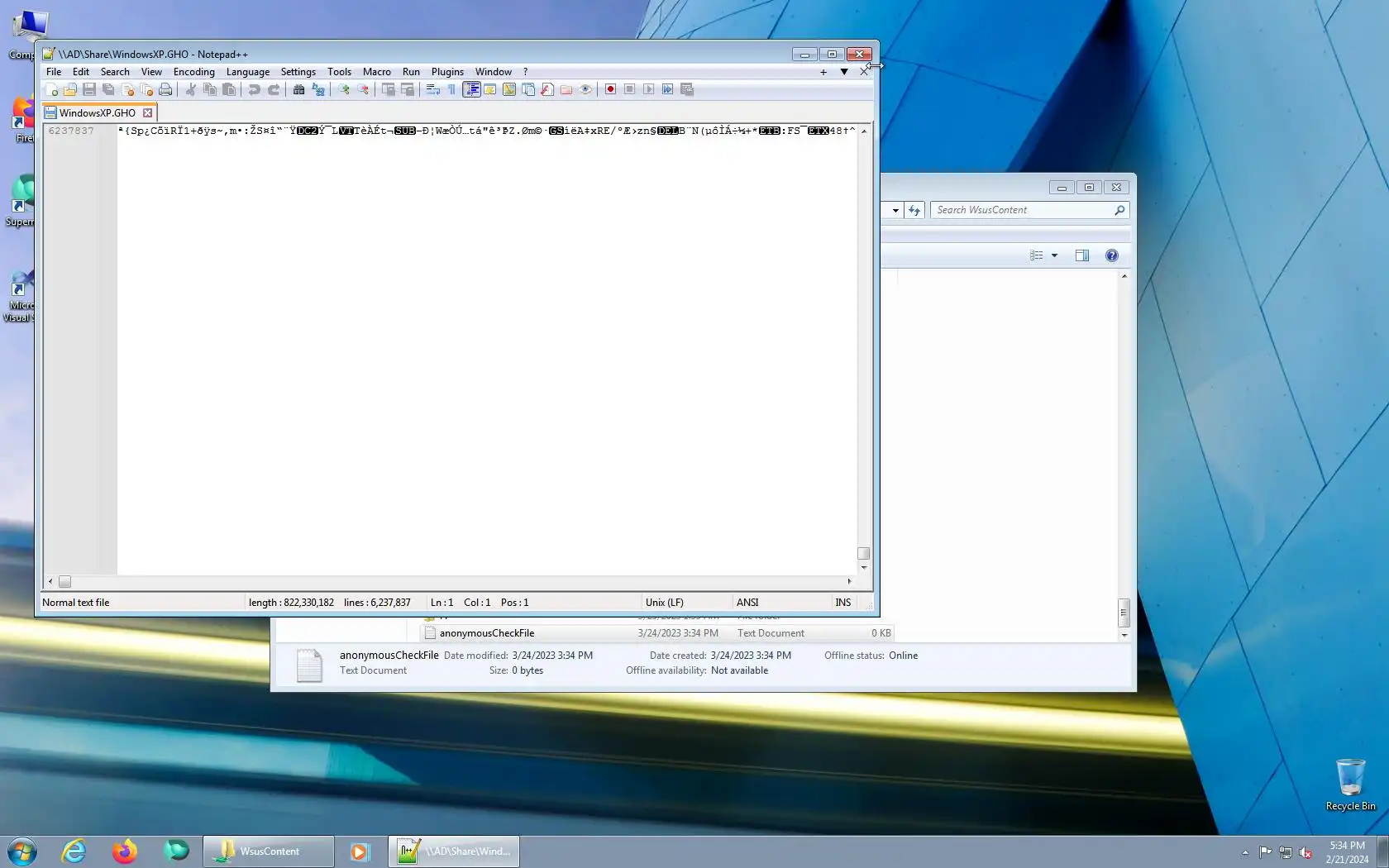The width and height of the screenshot is (1389, 868).
Task: Click the WsusContent file list scrollbar thumb
Action: [x=1124, y=613]
